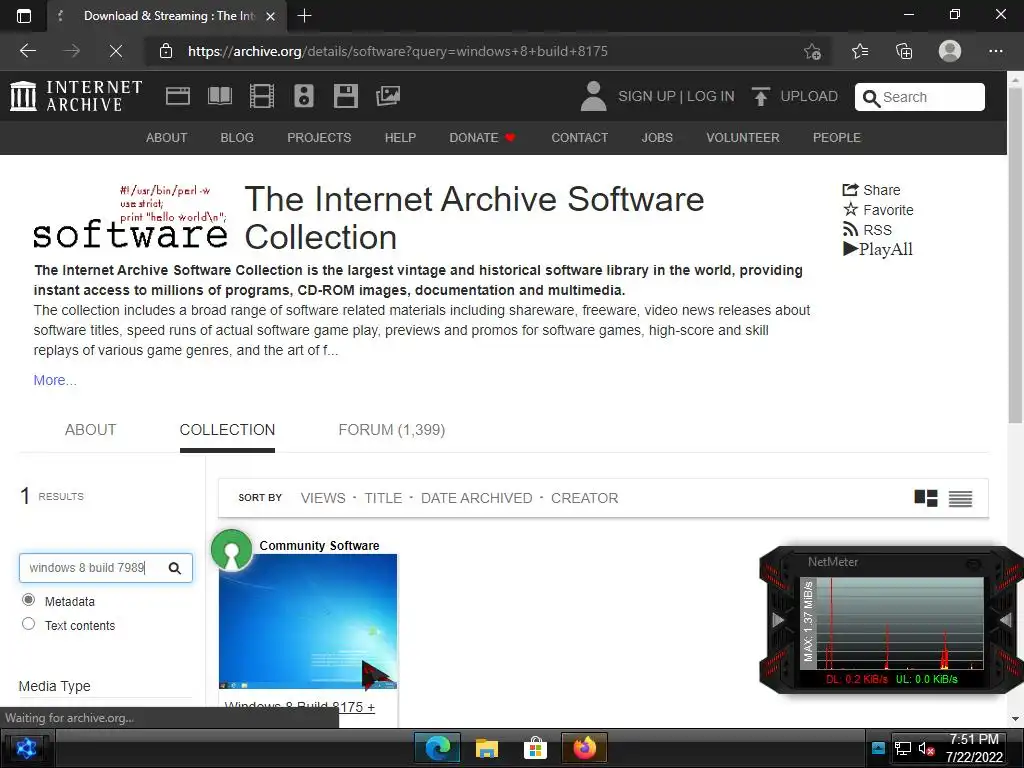Open the browser profile icon
This screenshot has height=768, width=1024.
950,51
